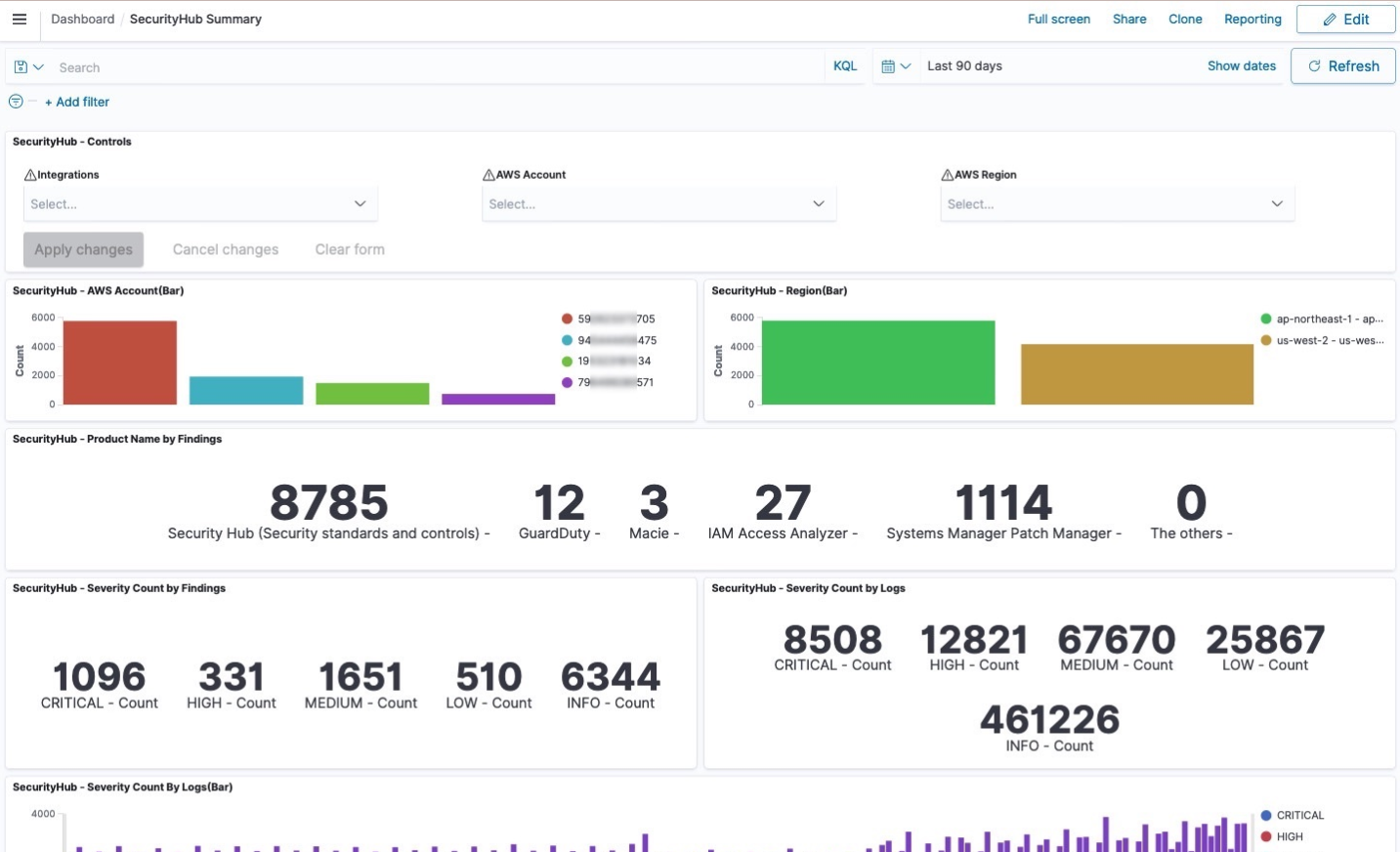The width and height of the screenshot is (1400, 852).
Task: Click Share in the top menu
Action: [1129, 19]
